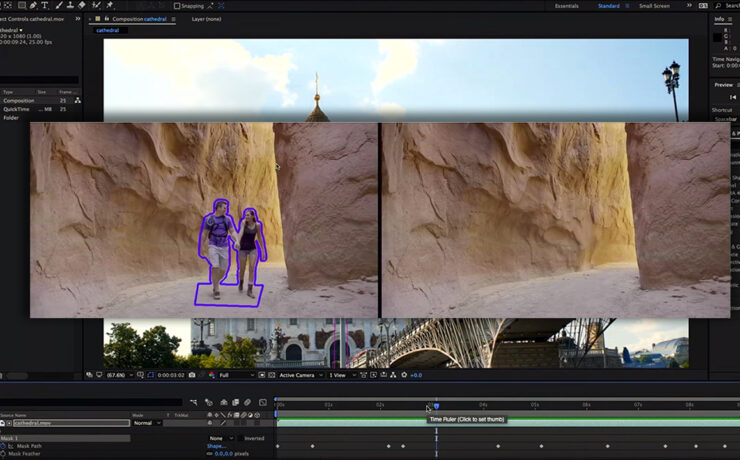Open the Info panel tab
Image resolution: width=740 pixels, height=460 pixels.
pyautogui.click(x=719, y=19)
